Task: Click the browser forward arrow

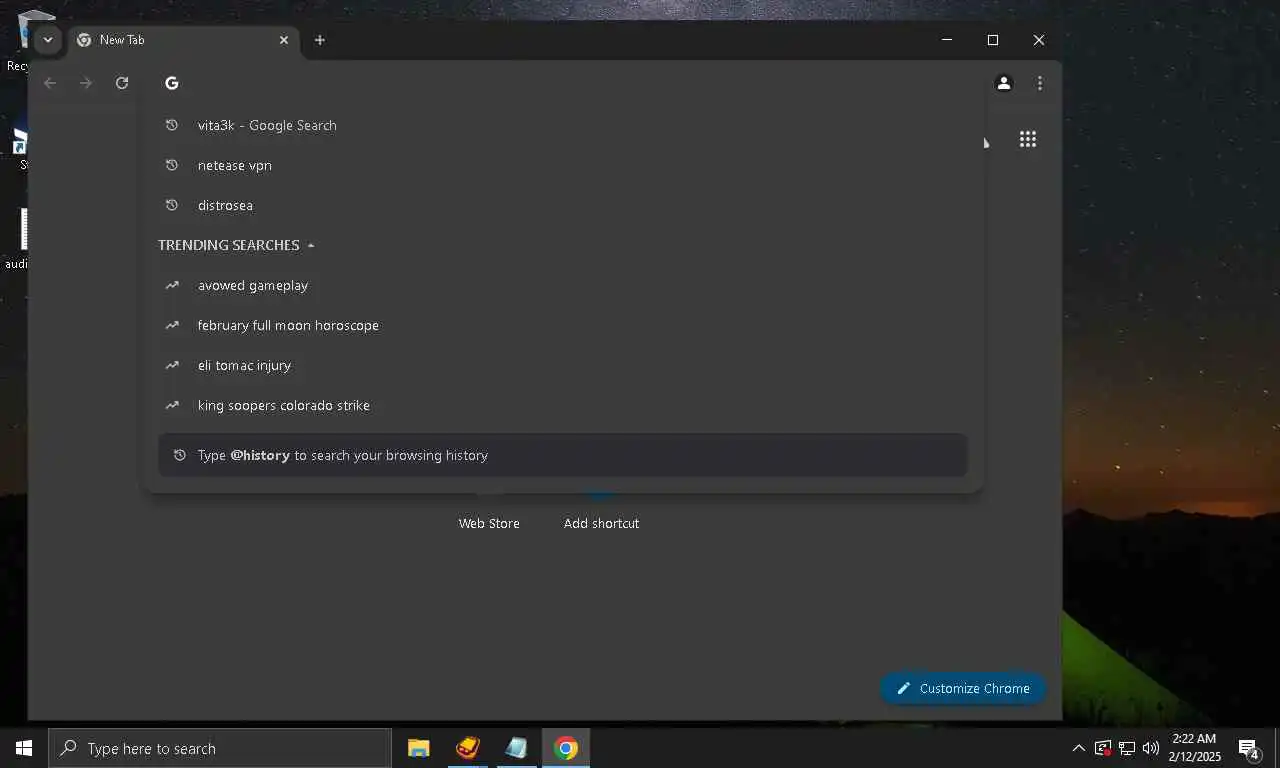Action: pyautogui.click(x=86, y=83)
